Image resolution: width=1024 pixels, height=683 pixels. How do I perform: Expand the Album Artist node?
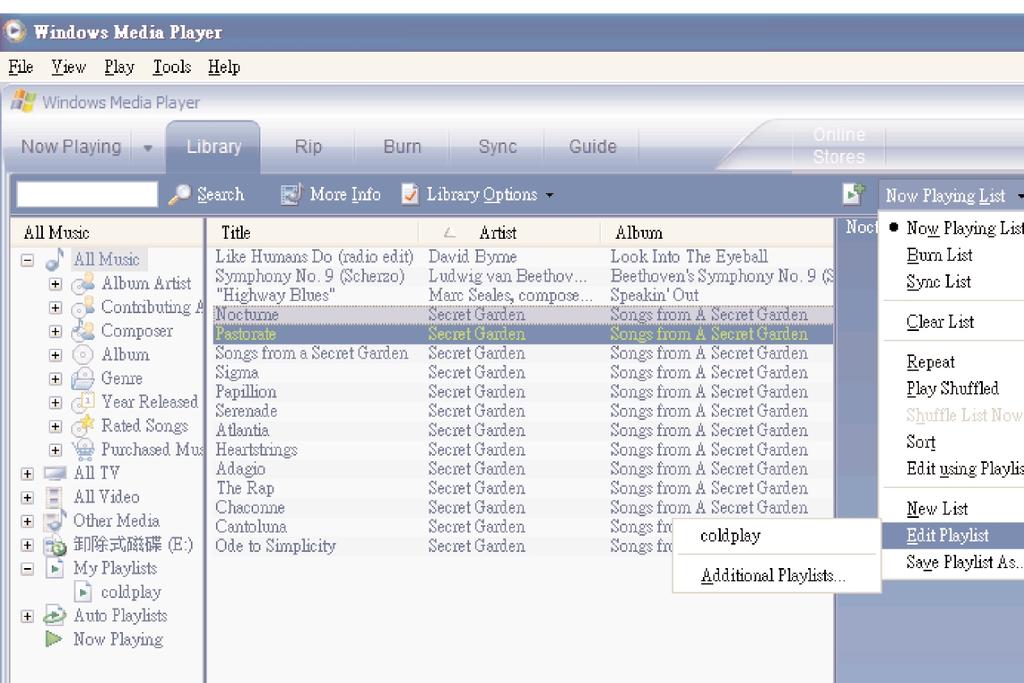click(56, 284)
